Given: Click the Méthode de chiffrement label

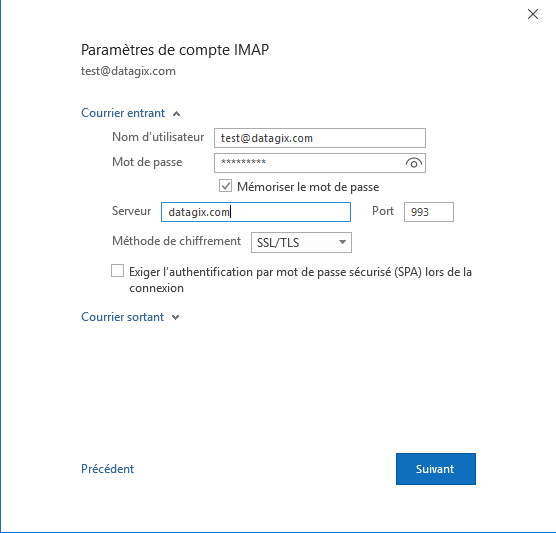Looking at the screenshot, I should coord(177,241).
